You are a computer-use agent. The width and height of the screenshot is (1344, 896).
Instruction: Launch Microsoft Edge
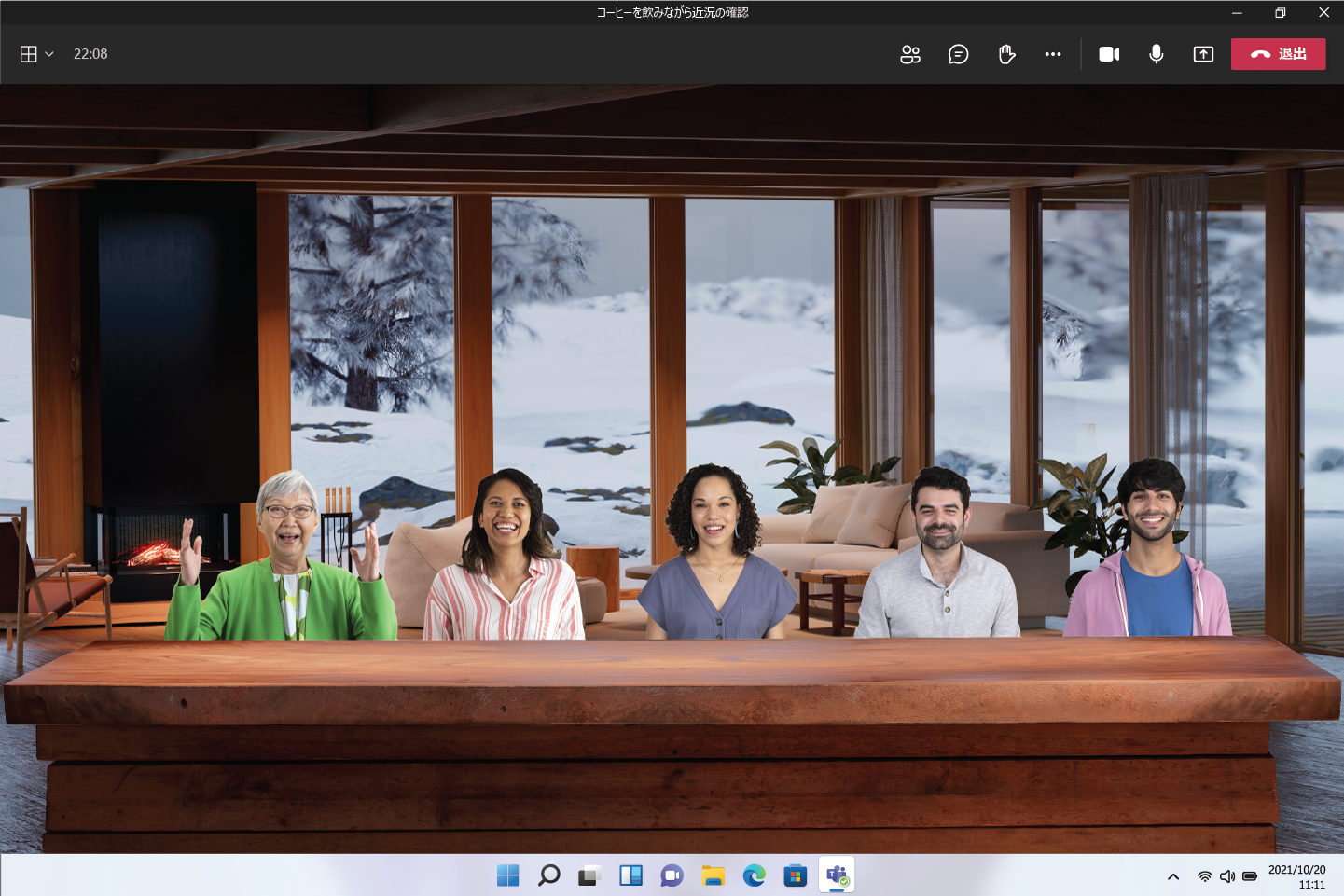point(755,875)
